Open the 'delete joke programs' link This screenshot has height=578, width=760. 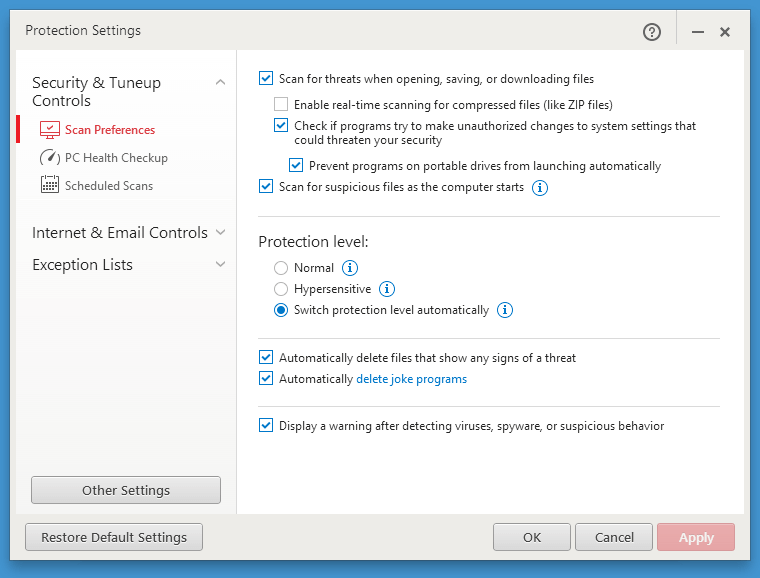click(411, 379)
